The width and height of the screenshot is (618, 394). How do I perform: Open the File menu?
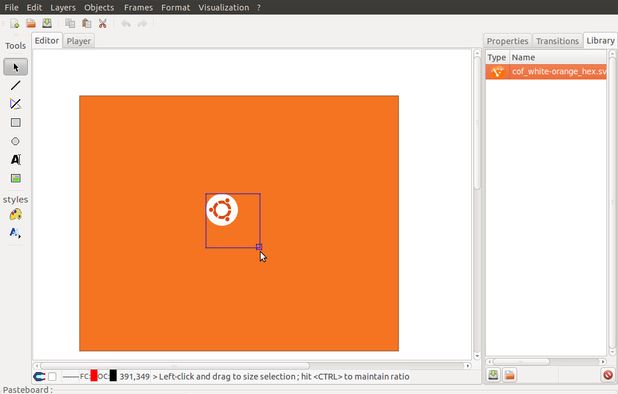11,7
